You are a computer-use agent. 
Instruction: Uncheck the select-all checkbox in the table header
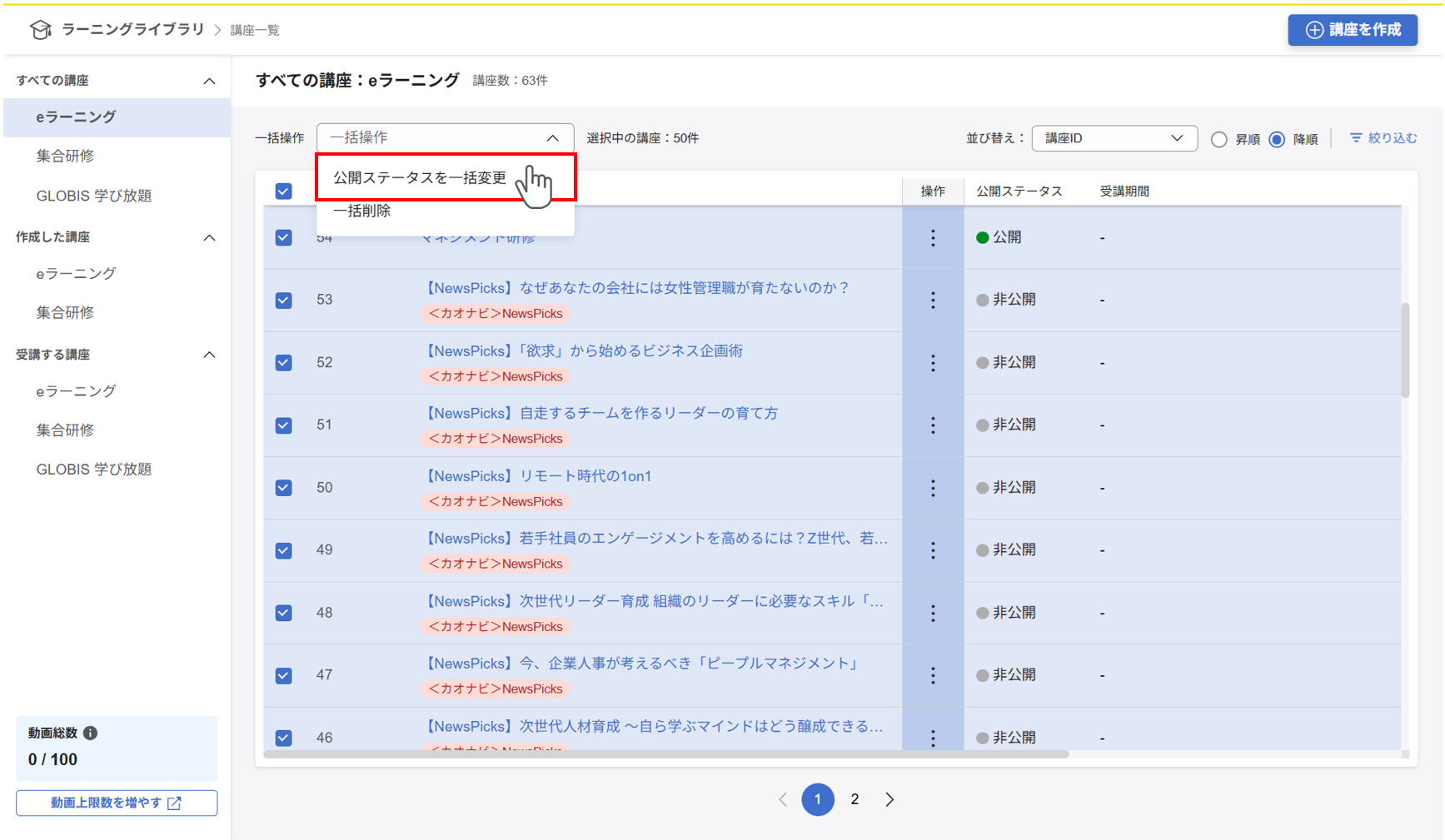point(283,191)
